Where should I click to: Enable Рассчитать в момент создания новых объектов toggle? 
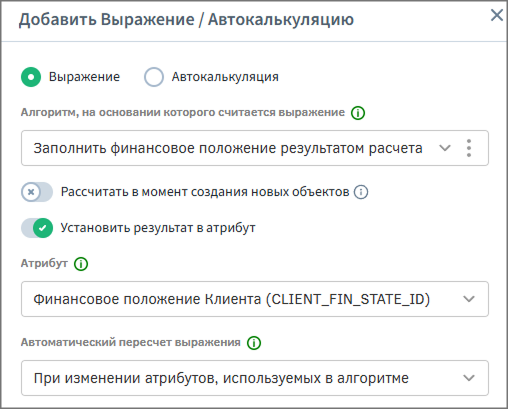pos(37,192)
